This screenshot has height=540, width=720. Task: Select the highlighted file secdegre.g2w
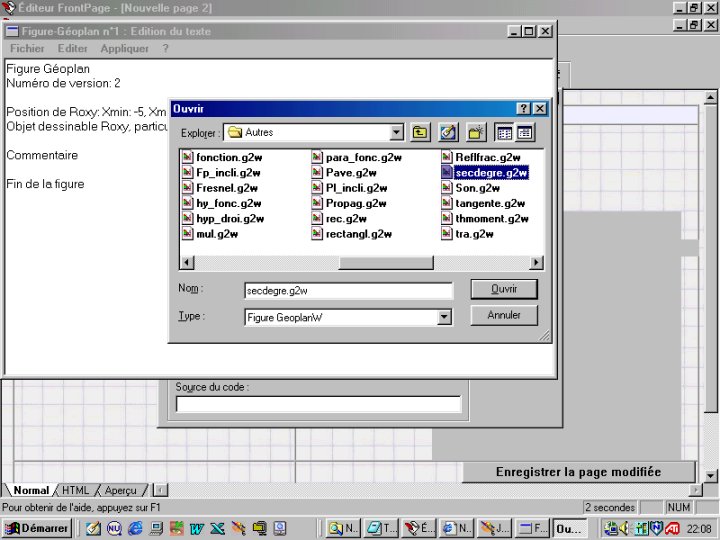click(x=485, y=173)
